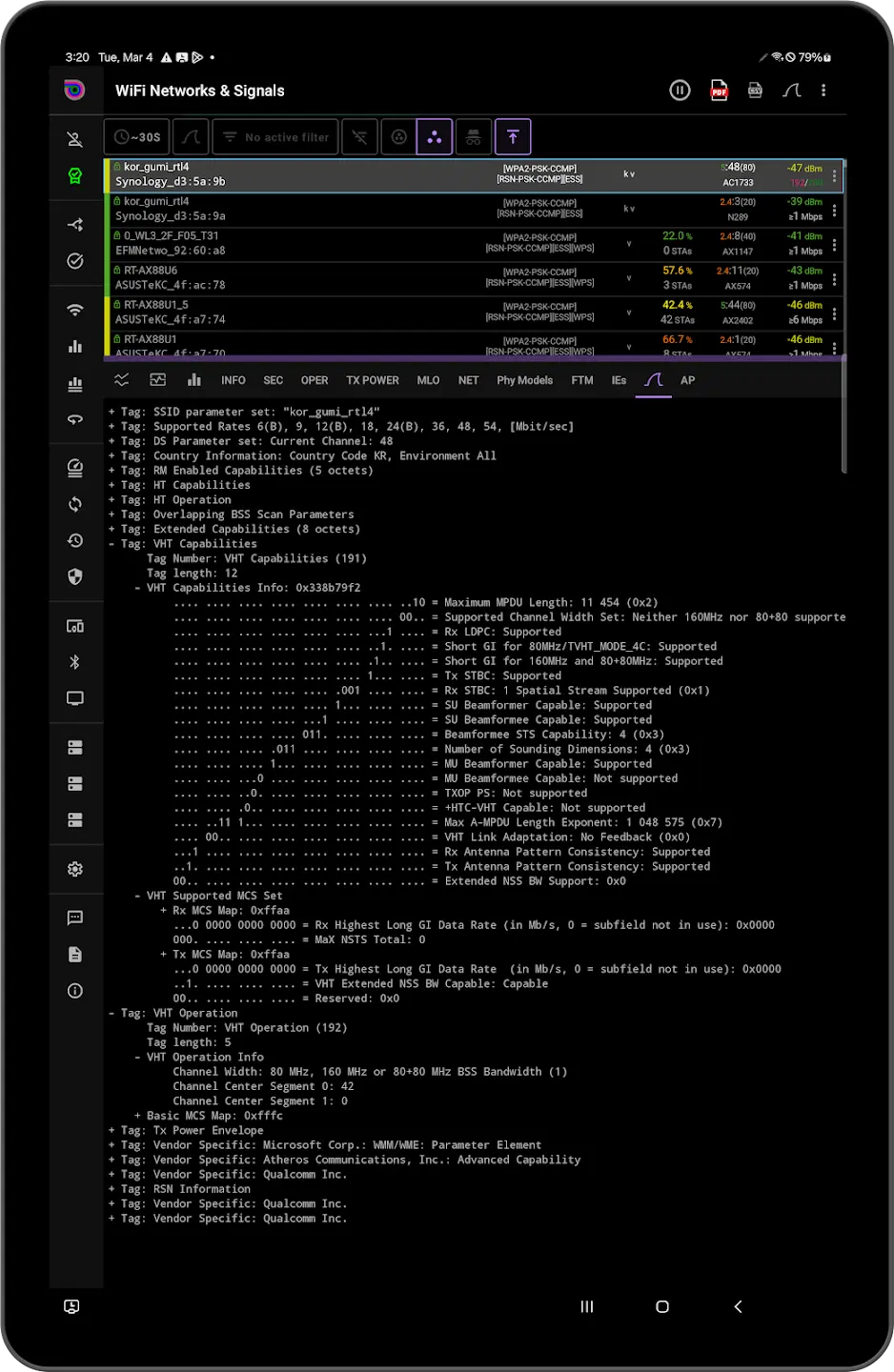The height and width of the screenshot is (1372, 894).
Task: Select the RT-AX88U1_5 network row
Action: [474, 313]
